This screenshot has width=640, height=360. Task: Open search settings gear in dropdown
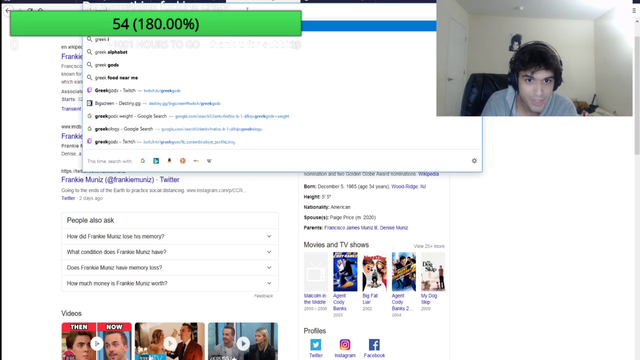474,161
